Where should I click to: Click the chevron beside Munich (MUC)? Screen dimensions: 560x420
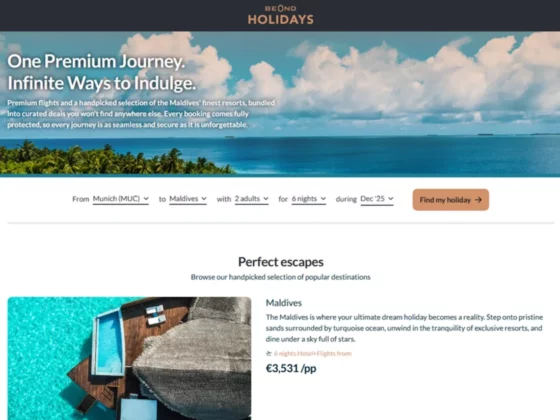point(146,199)
